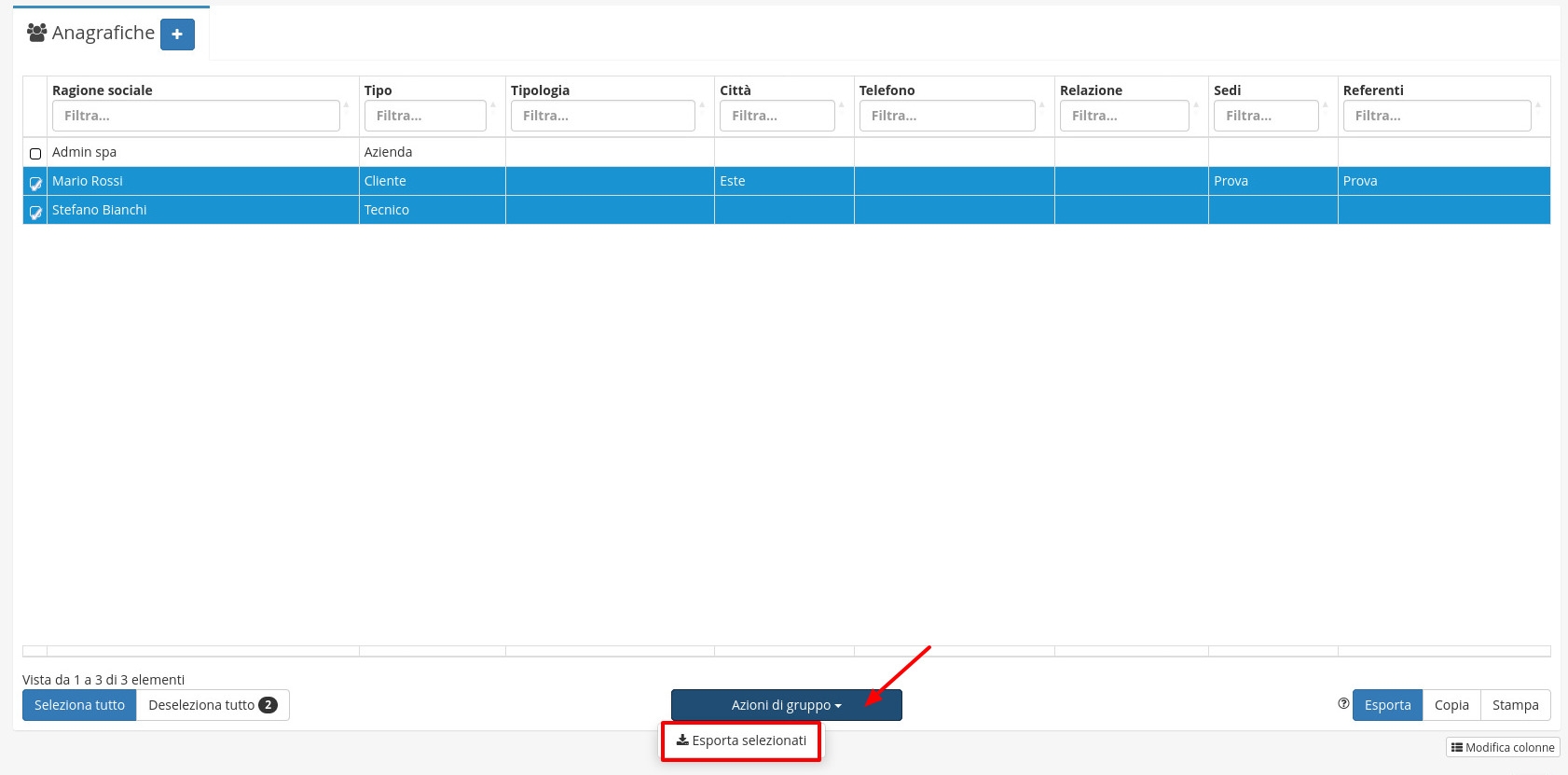Click Modifica colonne button

1503,747
